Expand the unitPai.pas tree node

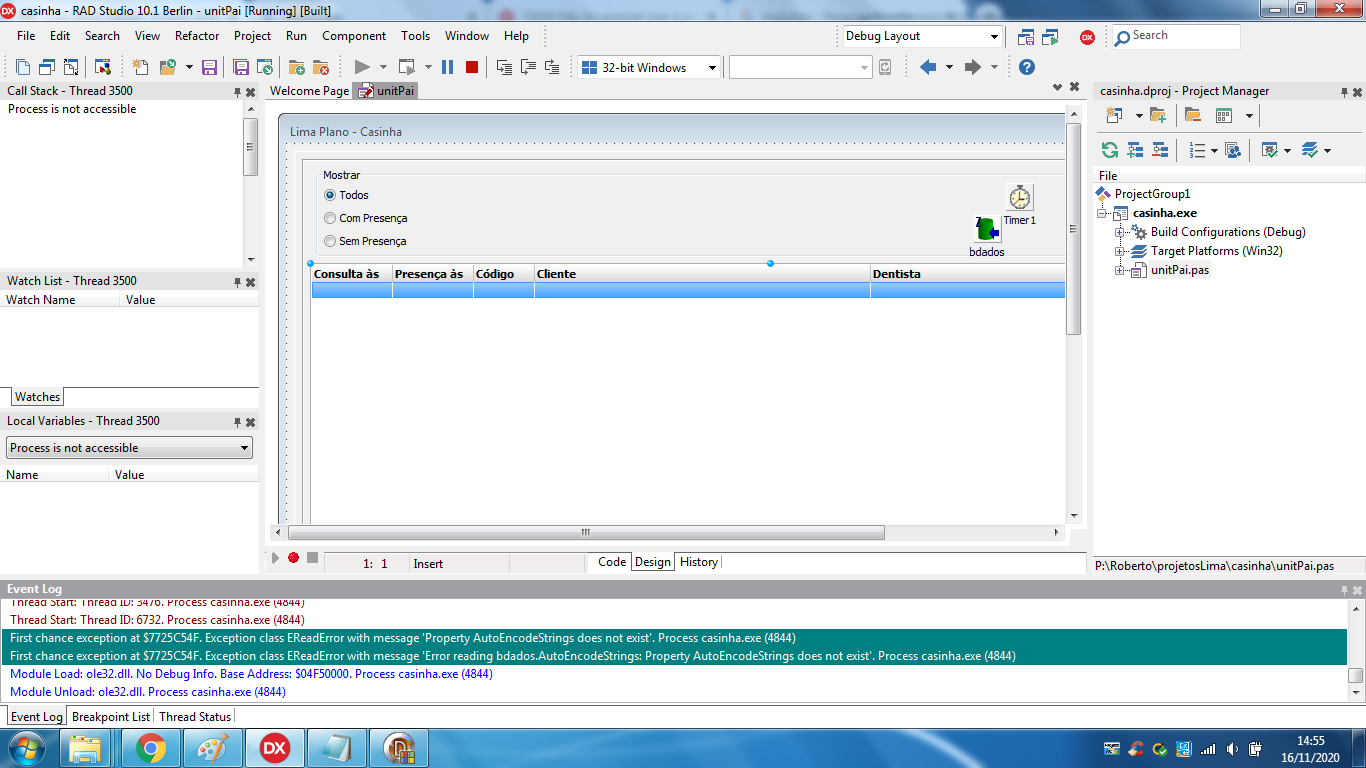tap(1120, 270)
